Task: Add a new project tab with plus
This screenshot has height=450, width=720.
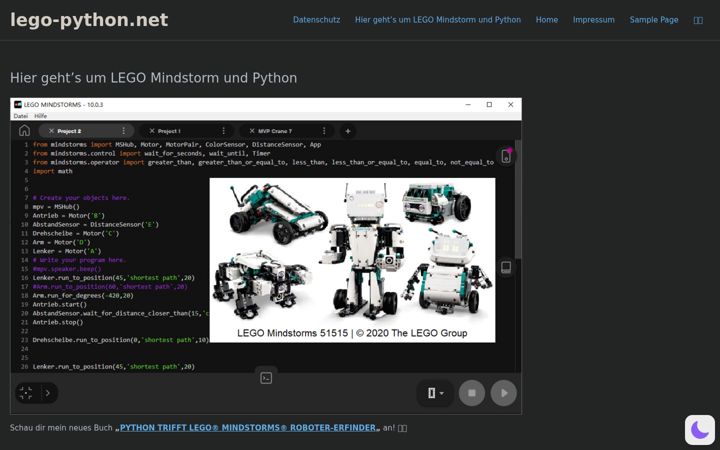Action: [x=348, y=131]
